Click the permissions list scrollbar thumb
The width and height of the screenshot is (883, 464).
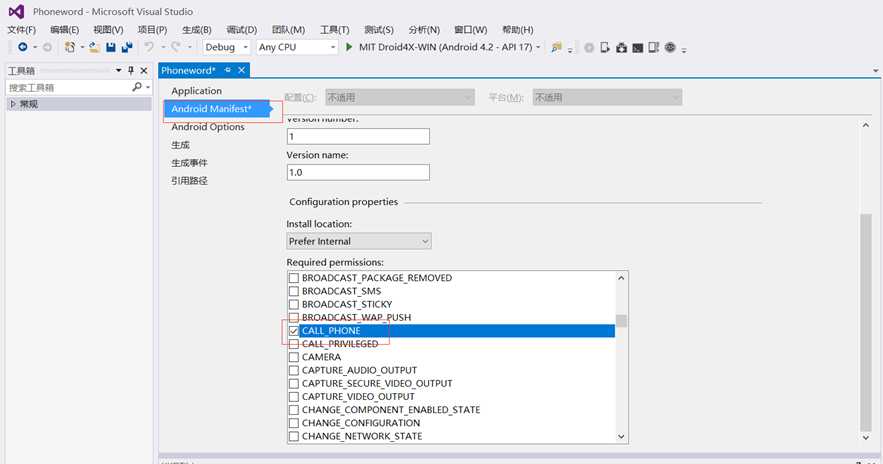click(x=621, y=320)
